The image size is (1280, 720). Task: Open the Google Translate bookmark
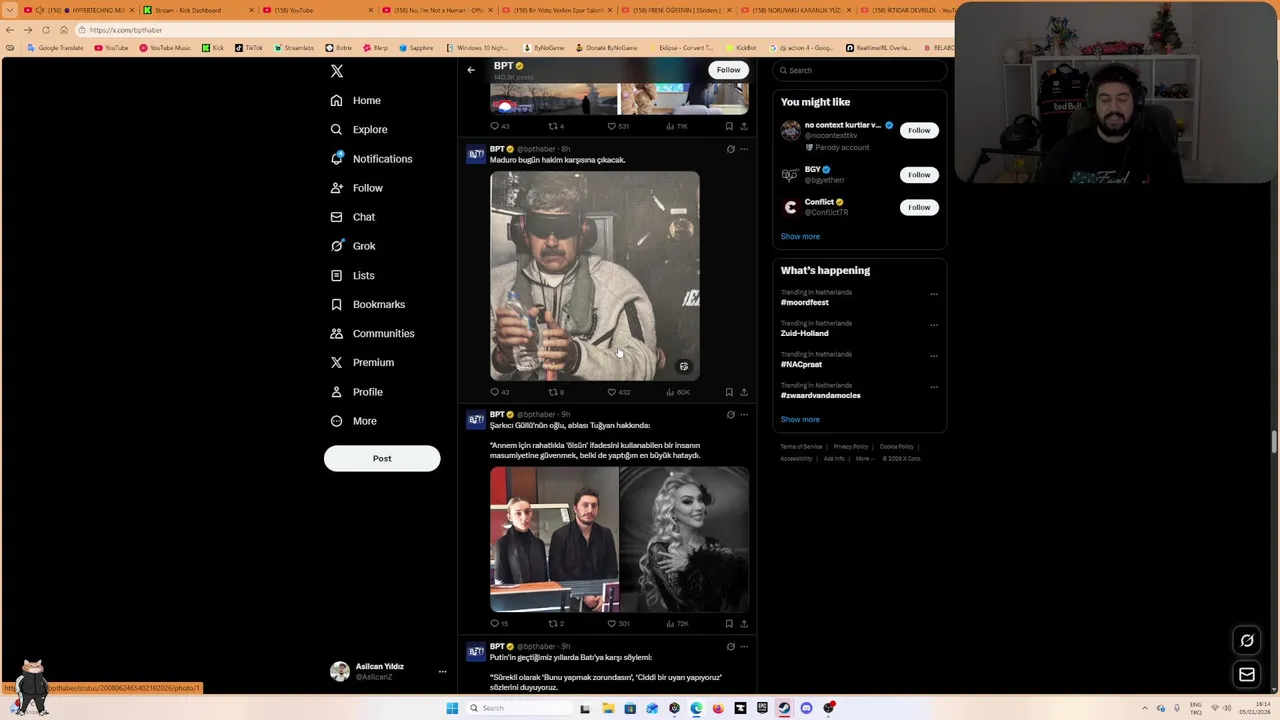tap(56, 48)
